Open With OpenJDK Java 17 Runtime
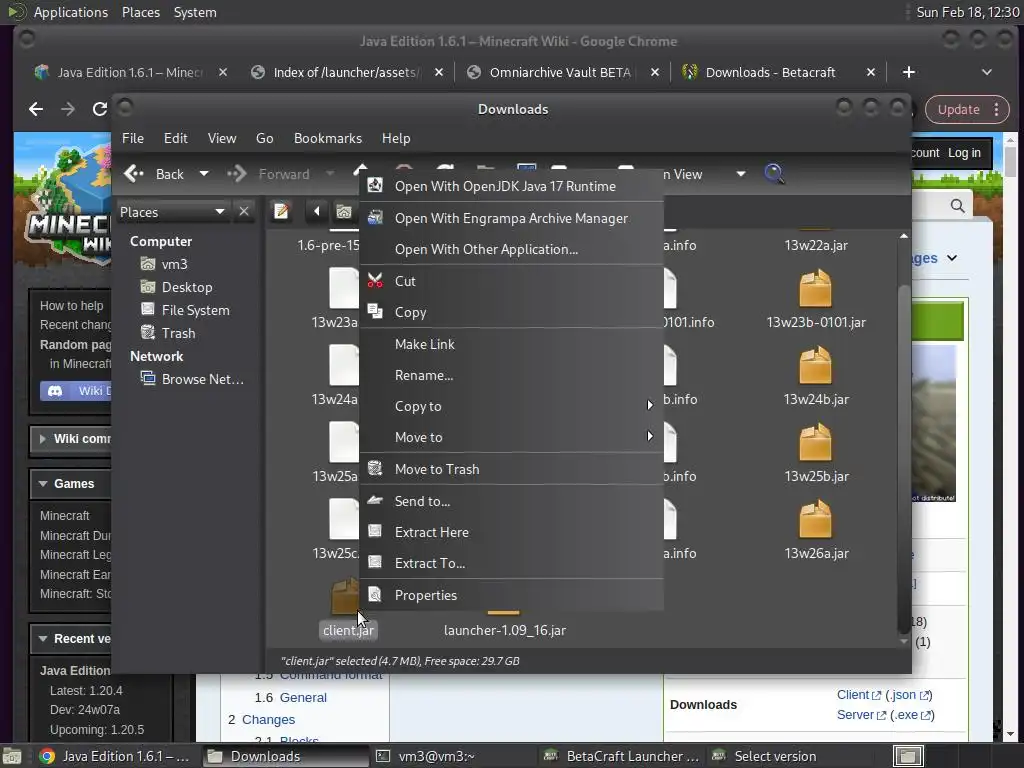The image size is (1024, 768). pyautogui.click(x=511, y=186)
